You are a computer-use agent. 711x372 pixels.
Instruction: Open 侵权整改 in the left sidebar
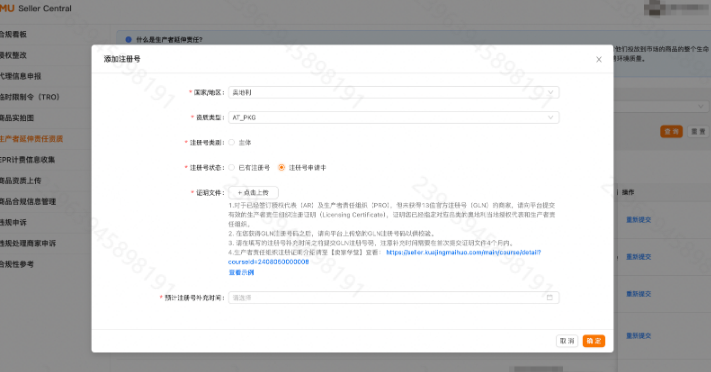pos(14,55)
